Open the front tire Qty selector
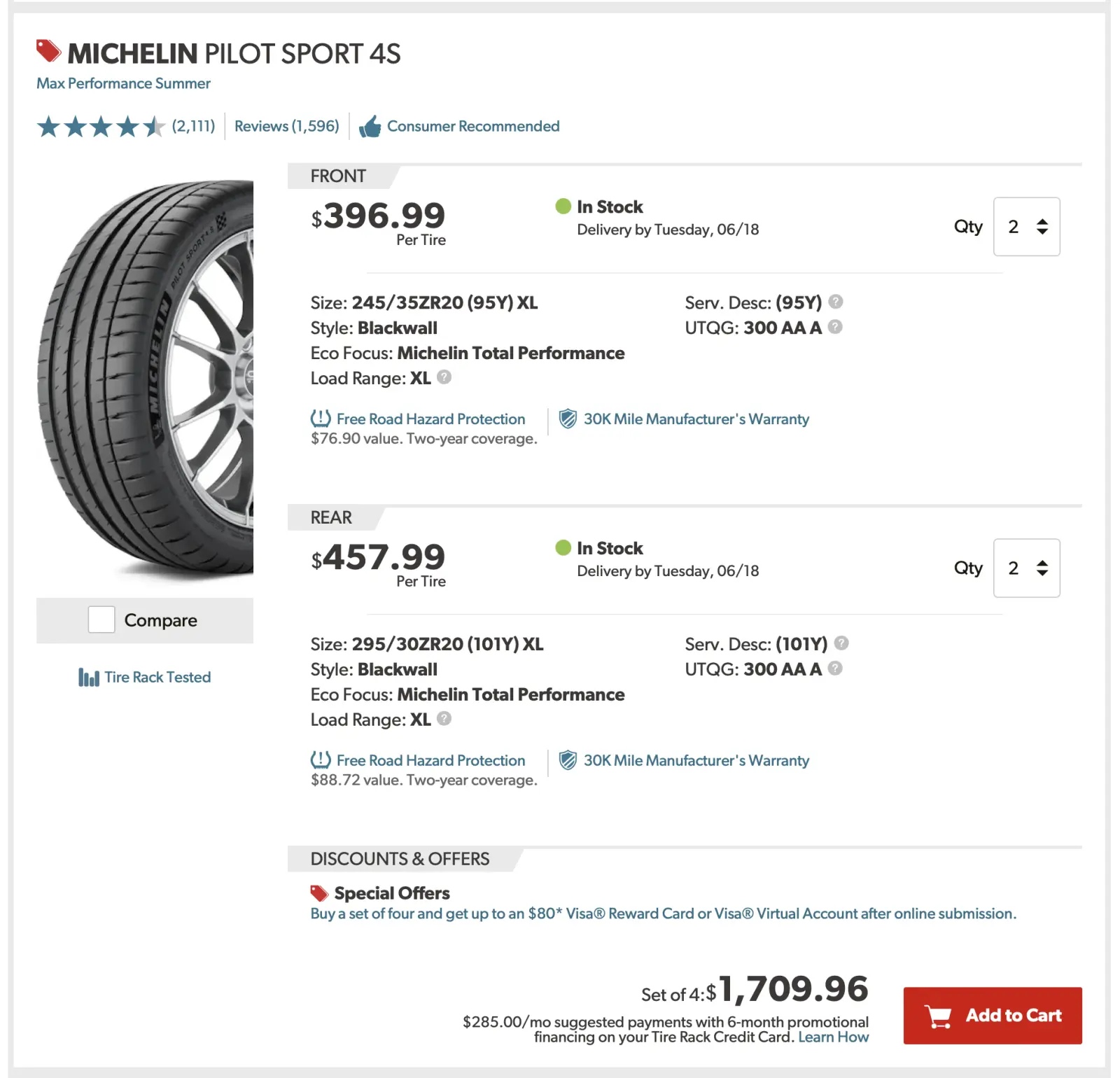This screenshot has width=1120, height=1078. pos(1026,227)
